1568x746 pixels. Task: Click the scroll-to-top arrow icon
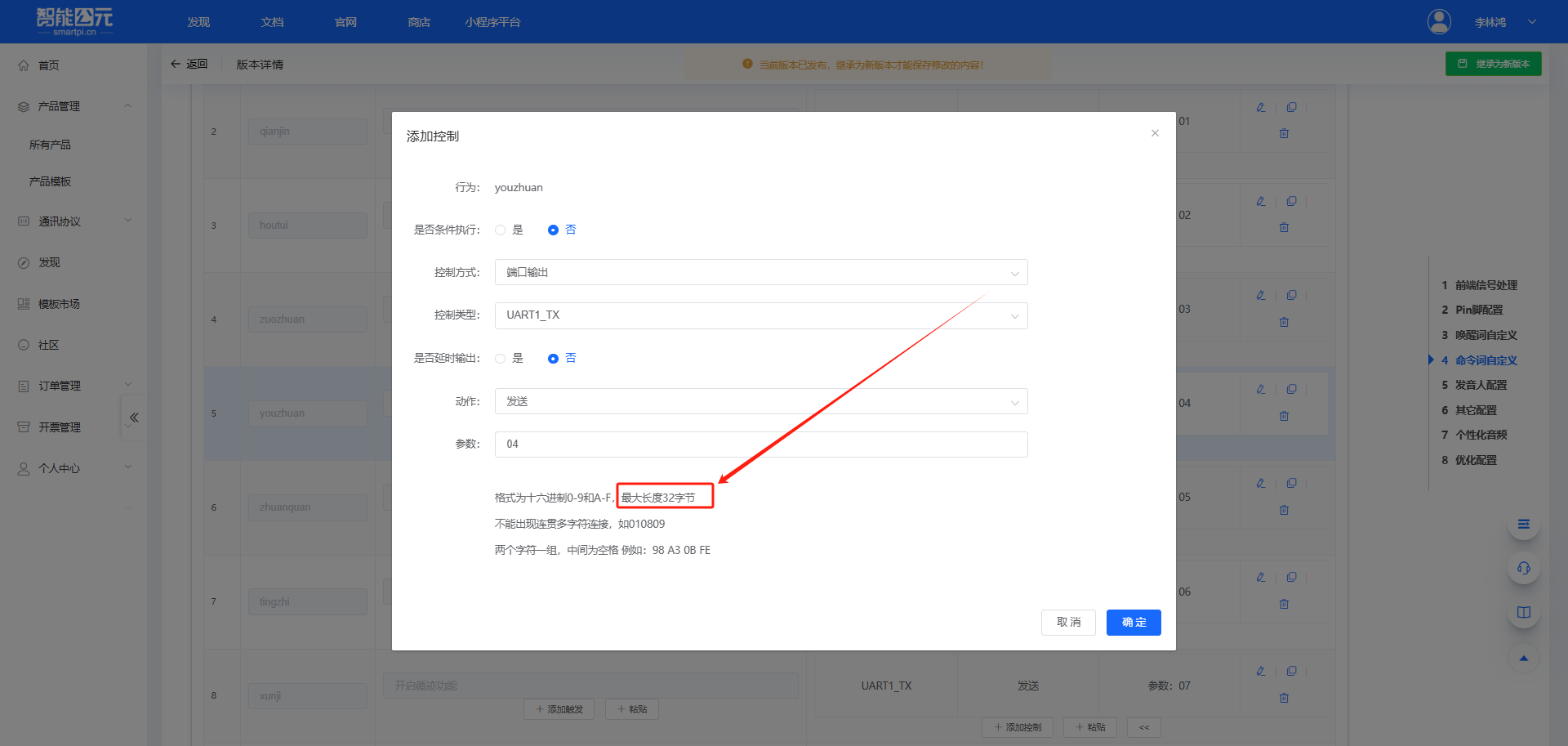click(x=1523, y=659)
